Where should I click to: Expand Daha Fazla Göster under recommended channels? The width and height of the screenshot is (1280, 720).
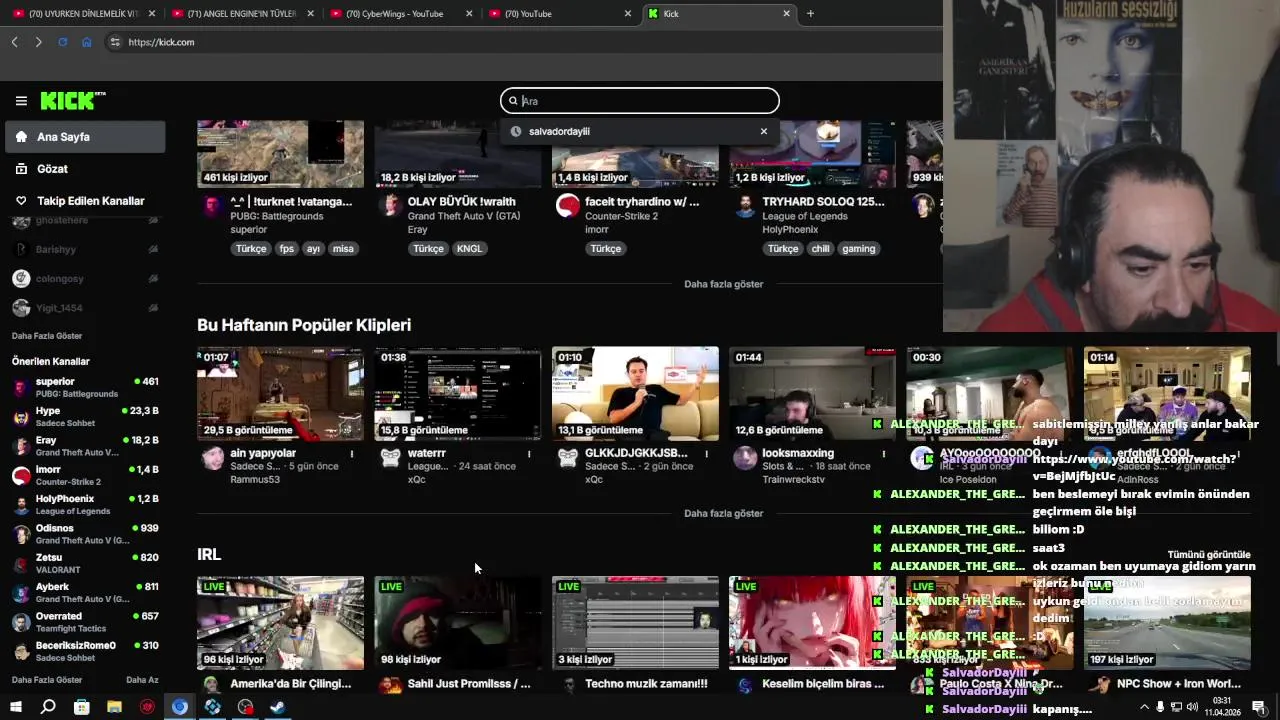(47, 680)
